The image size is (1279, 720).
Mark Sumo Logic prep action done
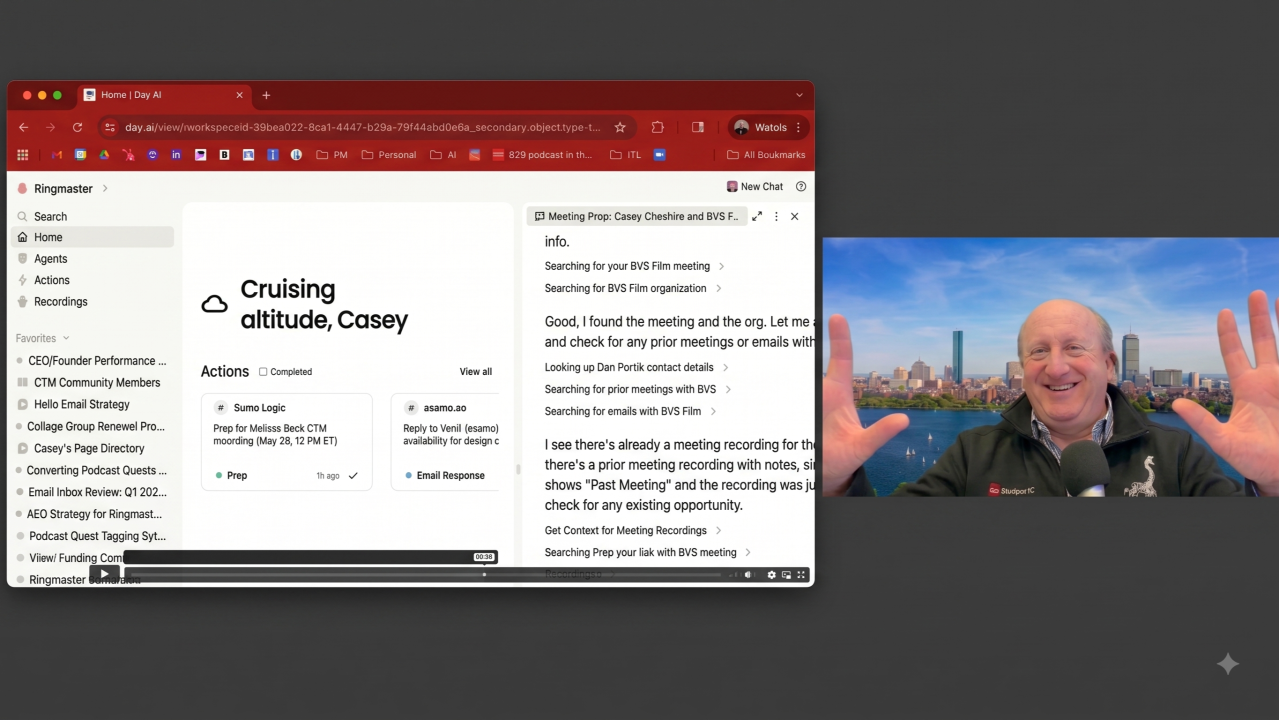[353, 476]
